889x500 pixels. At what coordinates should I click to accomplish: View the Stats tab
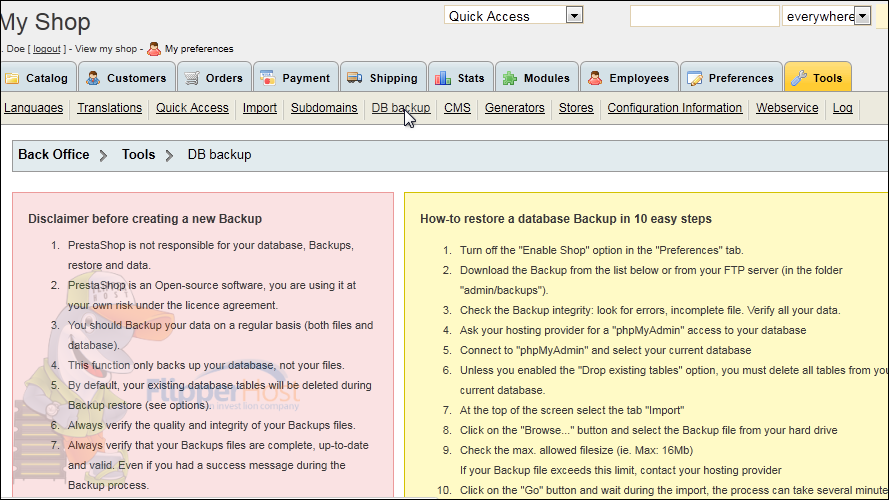(x=461, y=77)
